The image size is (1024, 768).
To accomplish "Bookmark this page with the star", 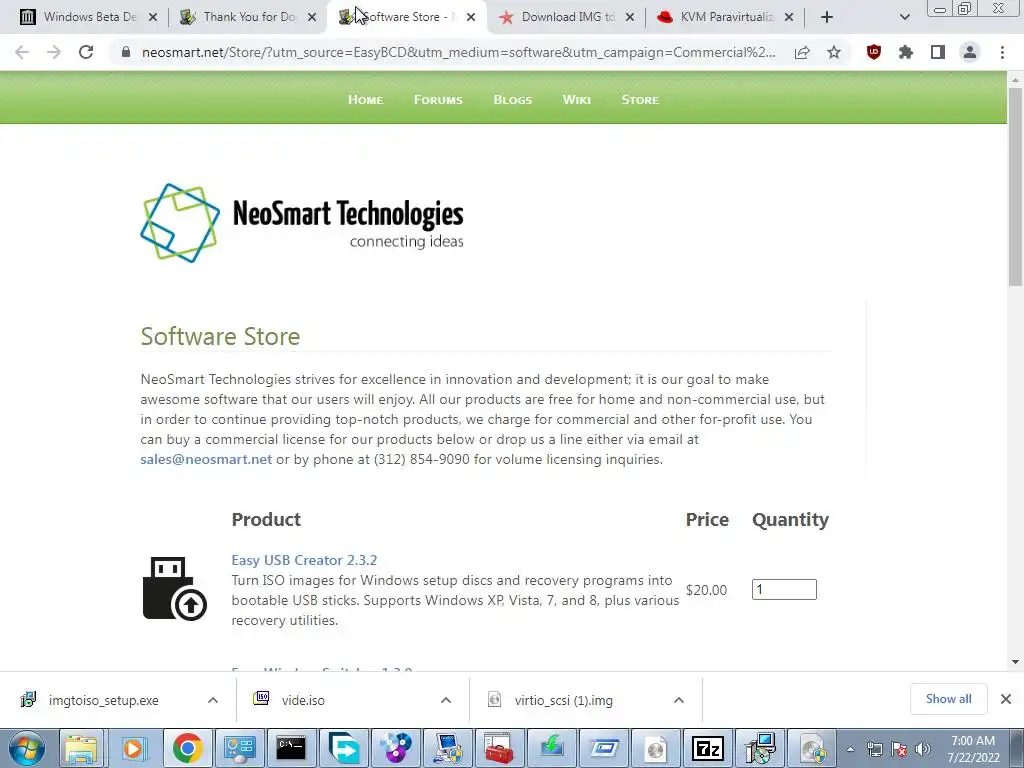I will pyautogui.click(x=834, y=52).
